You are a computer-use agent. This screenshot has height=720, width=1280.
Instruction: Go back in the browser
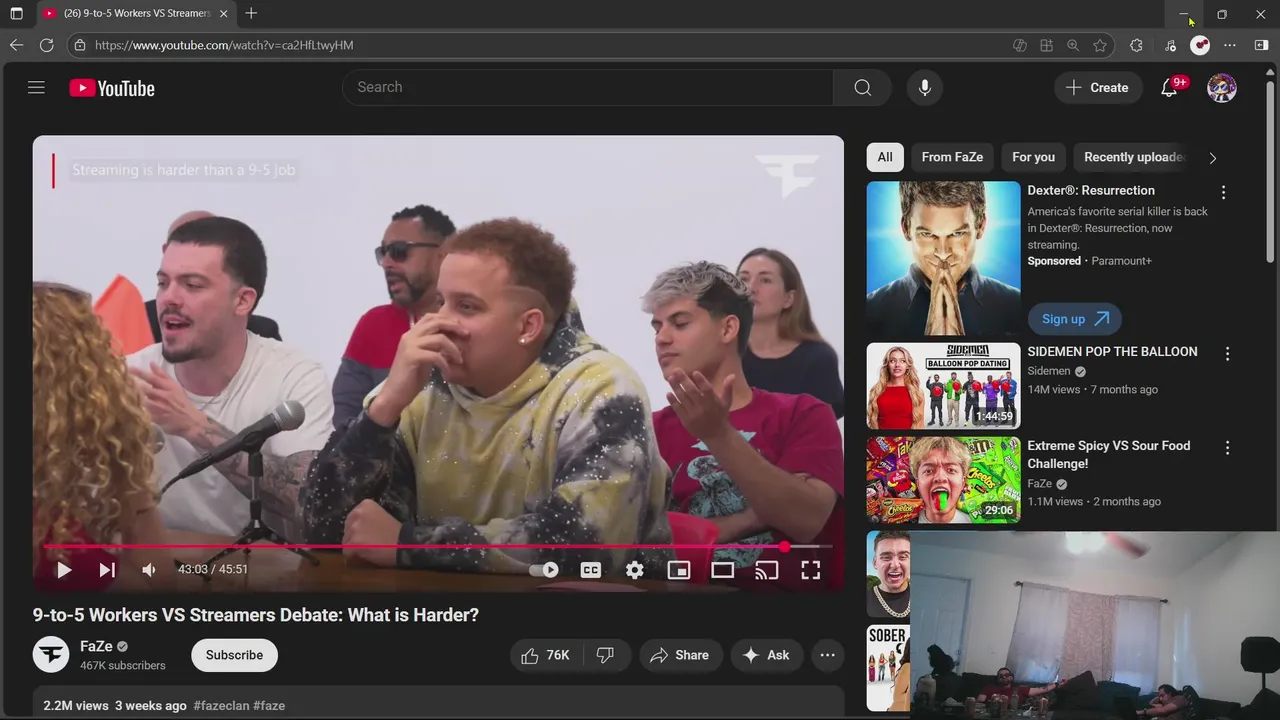tap(16, 45)
